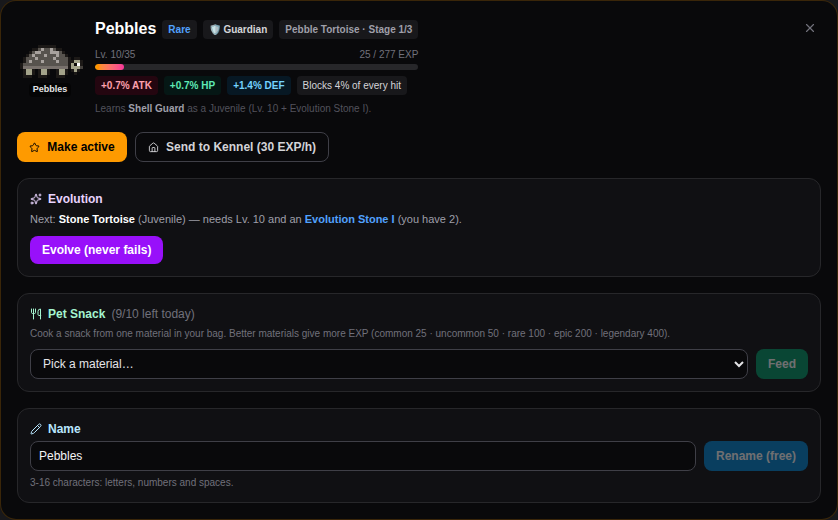Click the 9/10 left today counter

pos(153,314)
